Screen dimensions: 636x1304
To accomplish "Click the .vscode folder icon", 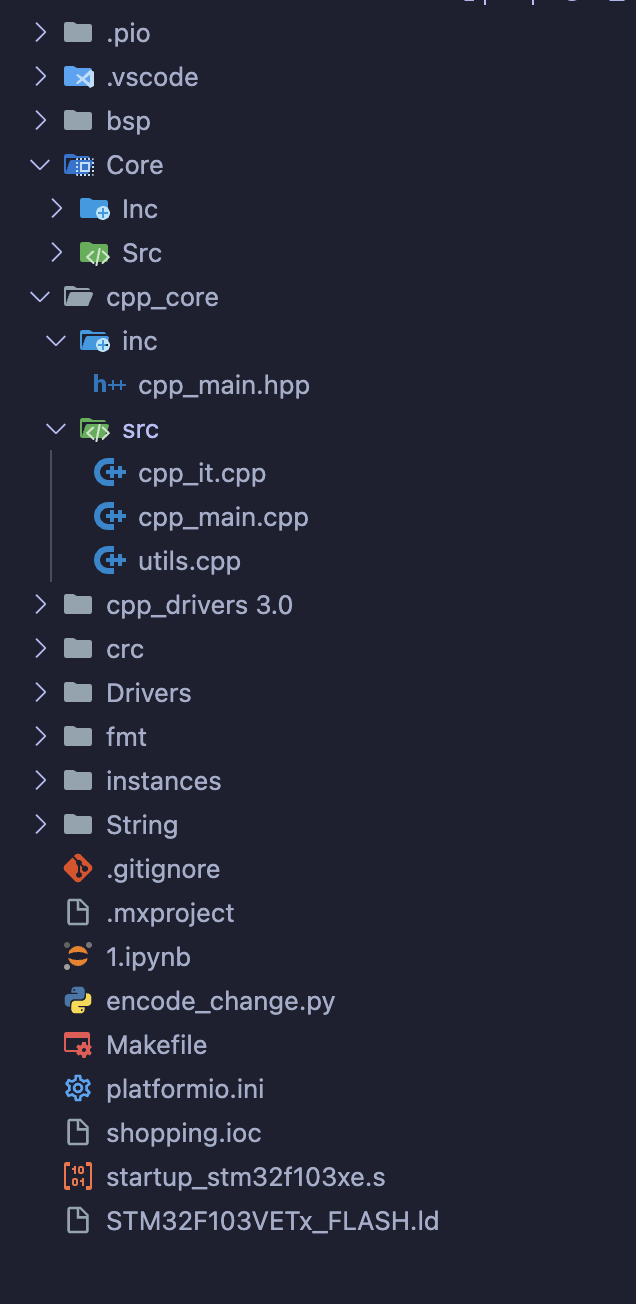I will pos(78,77).
